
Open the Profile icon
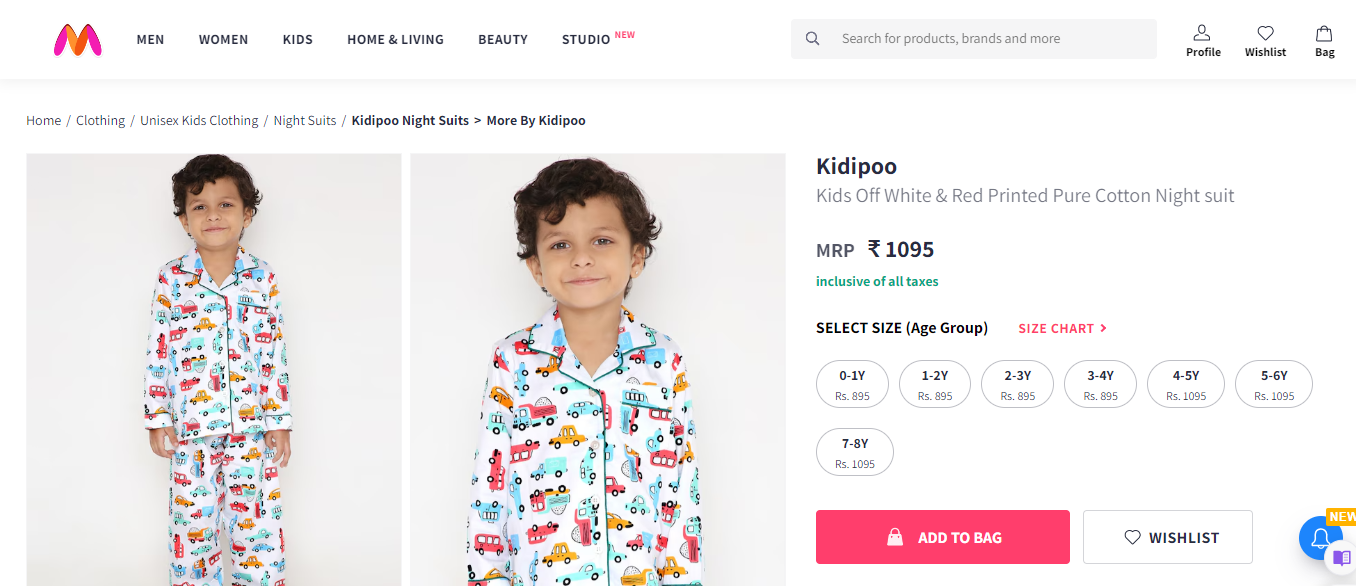pos(1203,33)
